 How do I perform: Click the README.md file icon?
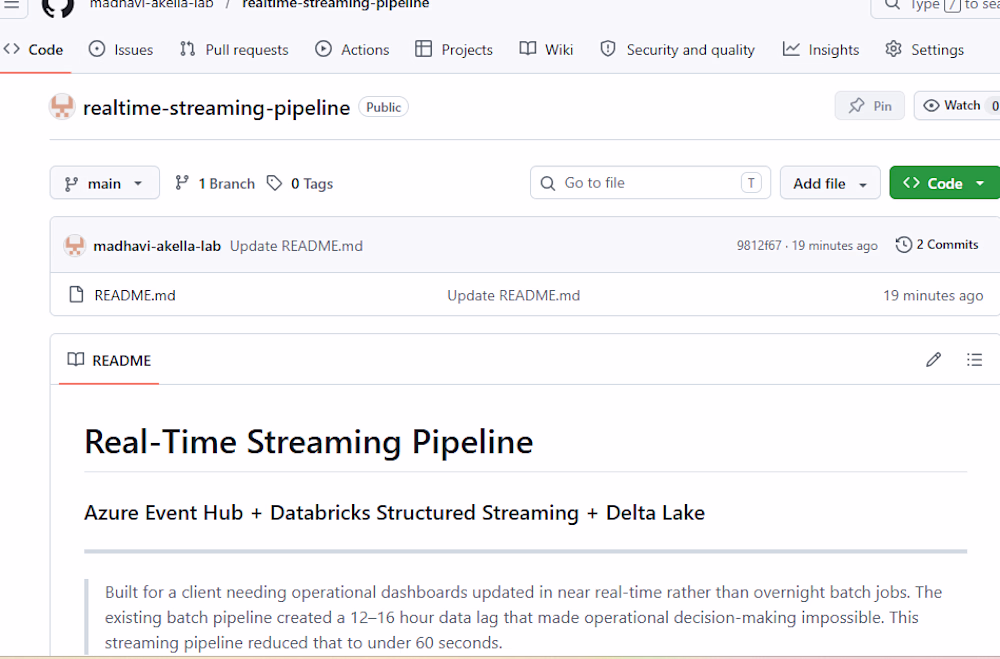coord(76,295)
